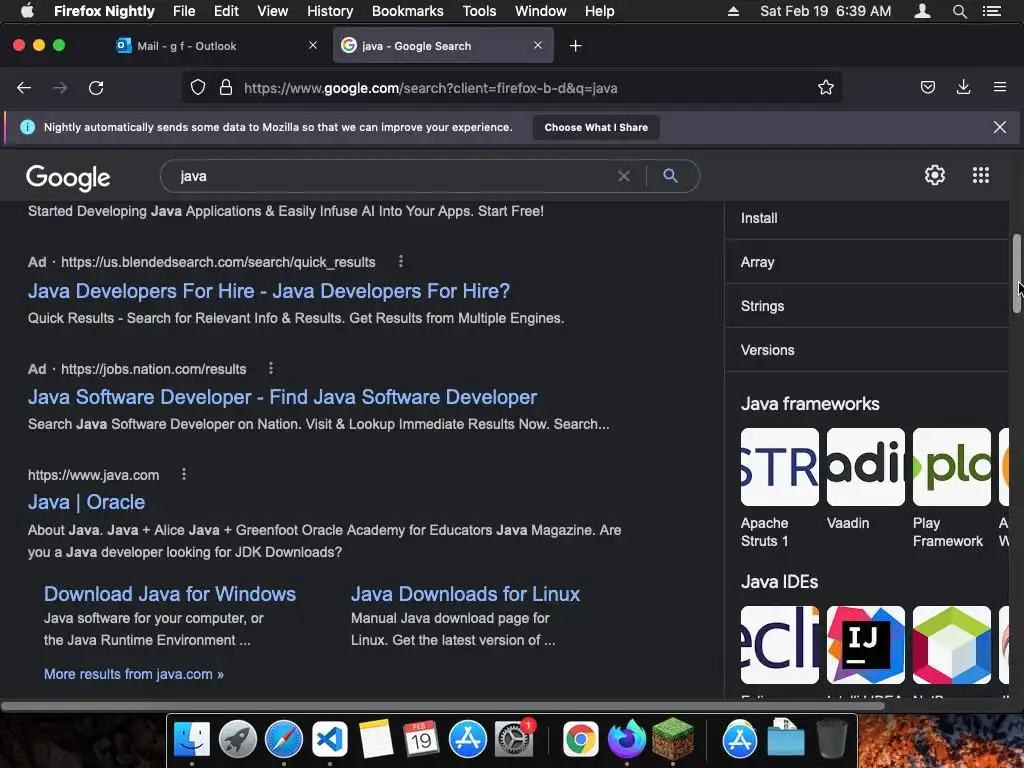Dismiss the Nightly data notification bar
Screen dimensions: 1024x768
click(1000, 127)
